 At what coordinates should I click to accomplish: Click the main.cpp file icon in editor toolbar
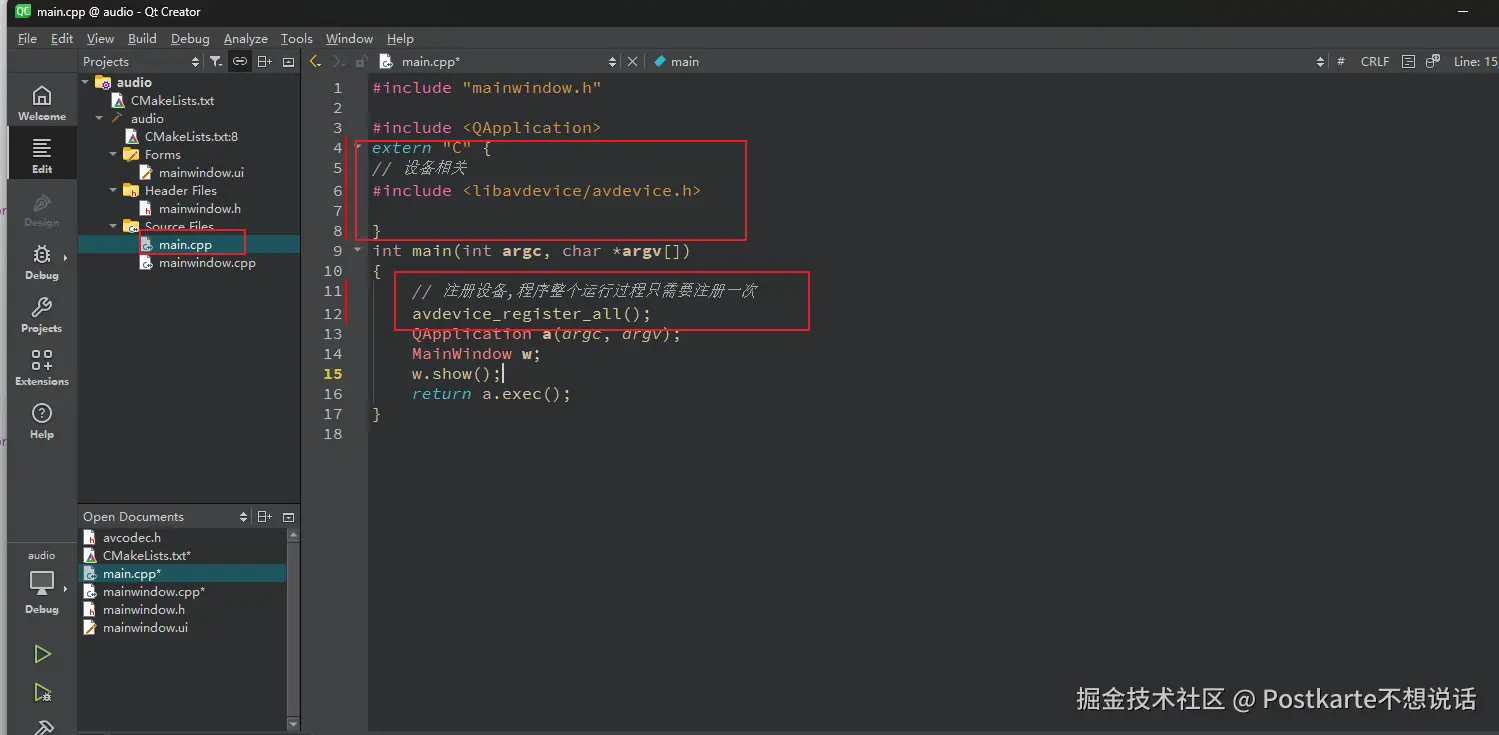click(x=385, y=62)
